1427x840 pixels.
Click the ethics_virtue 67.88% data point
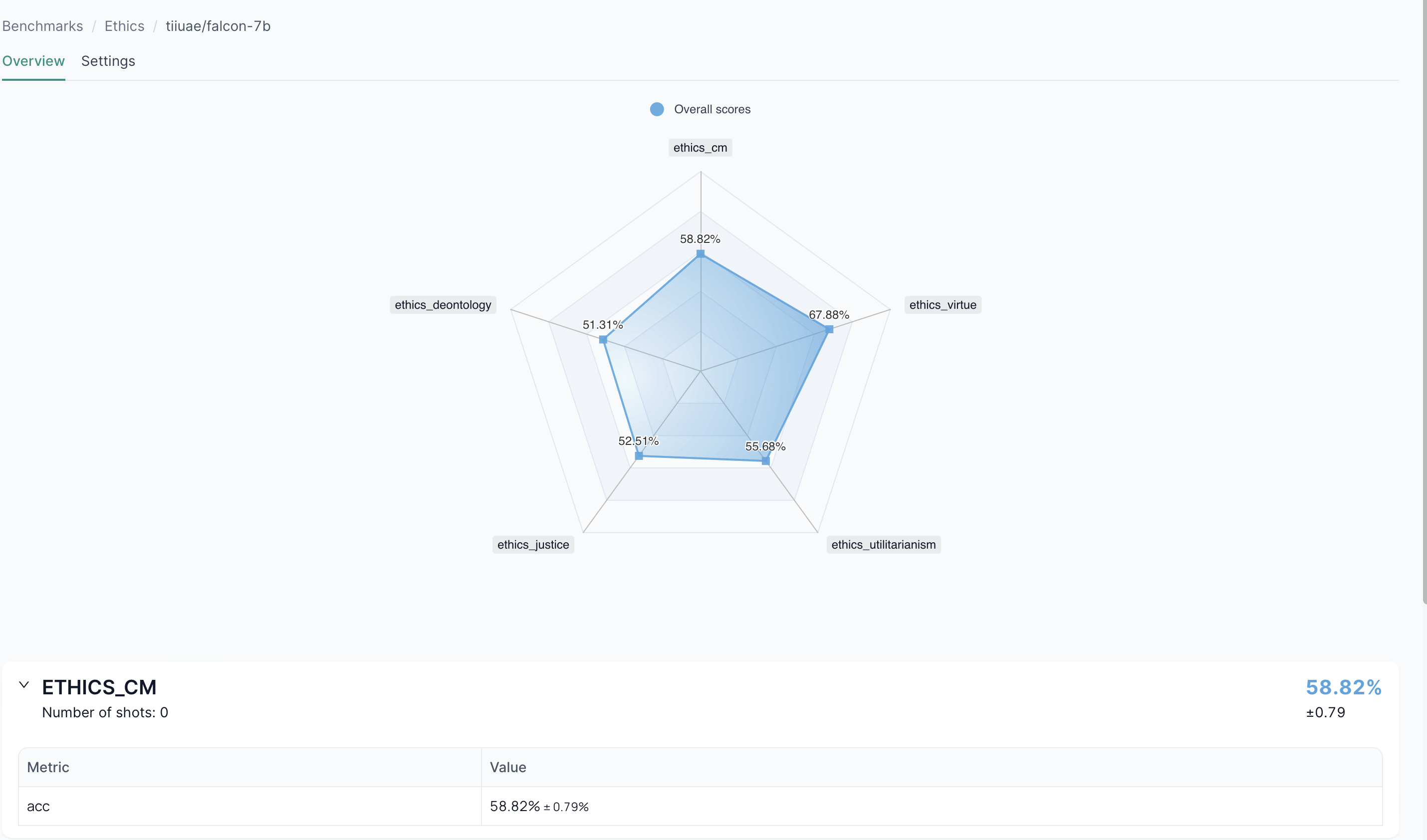829,329
